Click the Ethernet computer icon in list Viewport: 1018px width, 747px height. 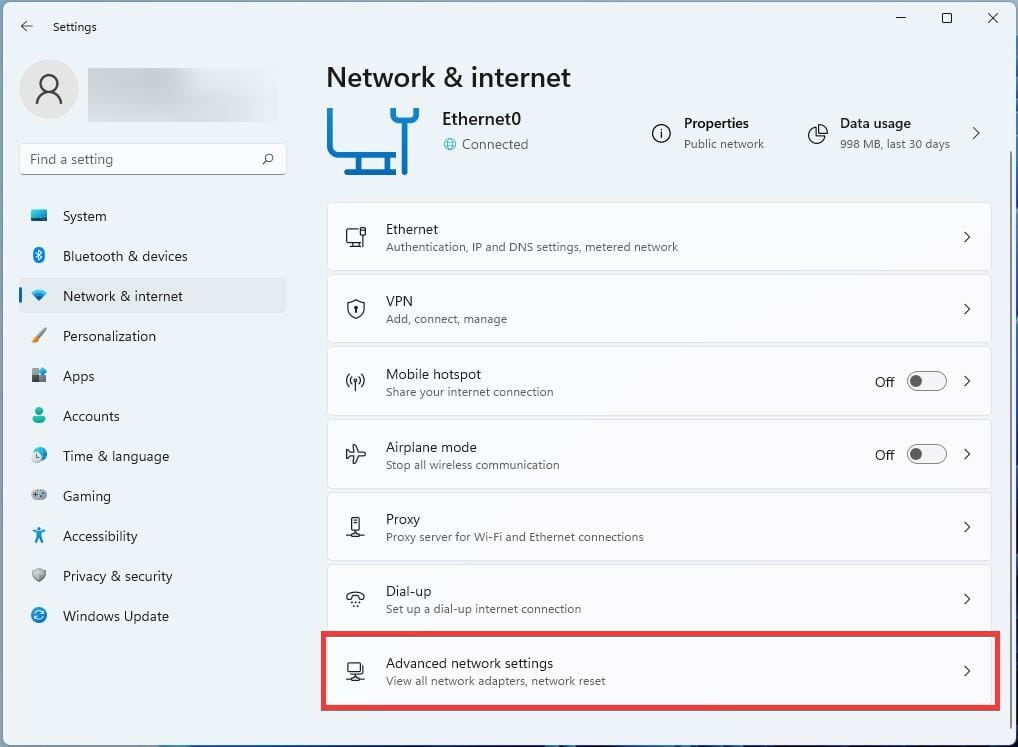pos(356,237)
